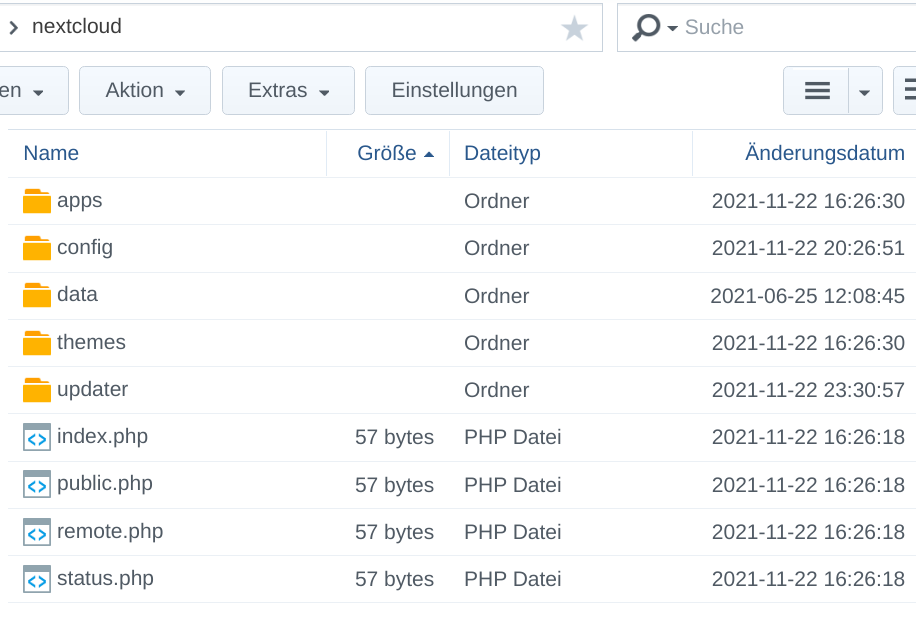Image resolution: width=916 pixels, height=640 pixels.
Task: Click the themes folder icon
Action: (x=37, y=343)
